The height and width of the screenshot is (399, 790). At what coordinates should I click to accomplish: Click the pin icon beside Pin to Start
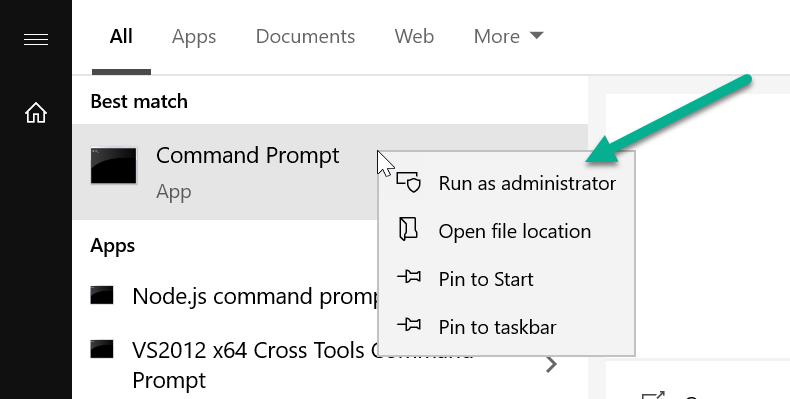(409, 277)
